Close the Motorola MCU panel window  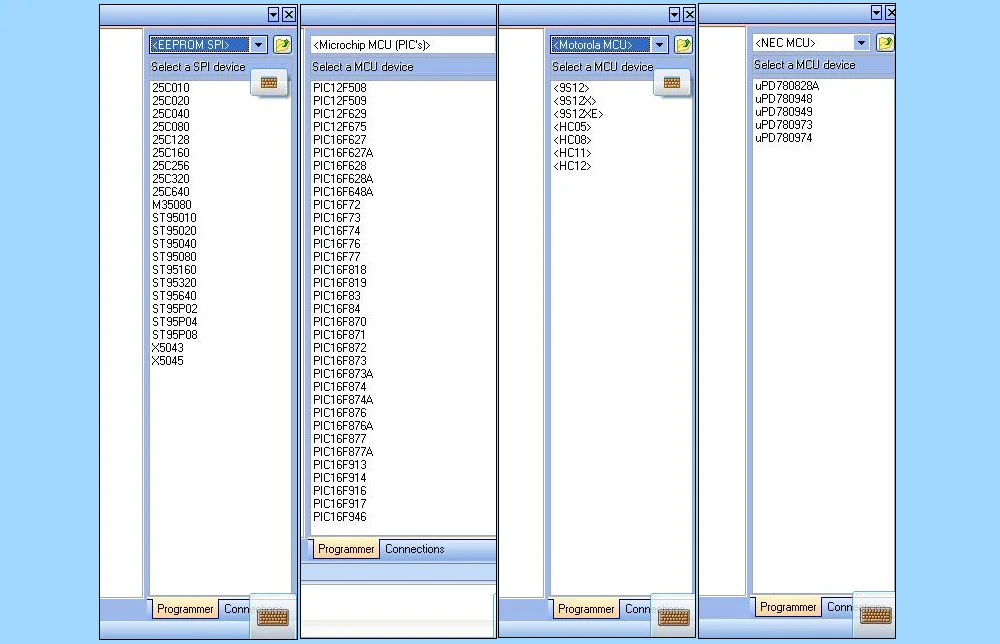click(x=689, y=14)
